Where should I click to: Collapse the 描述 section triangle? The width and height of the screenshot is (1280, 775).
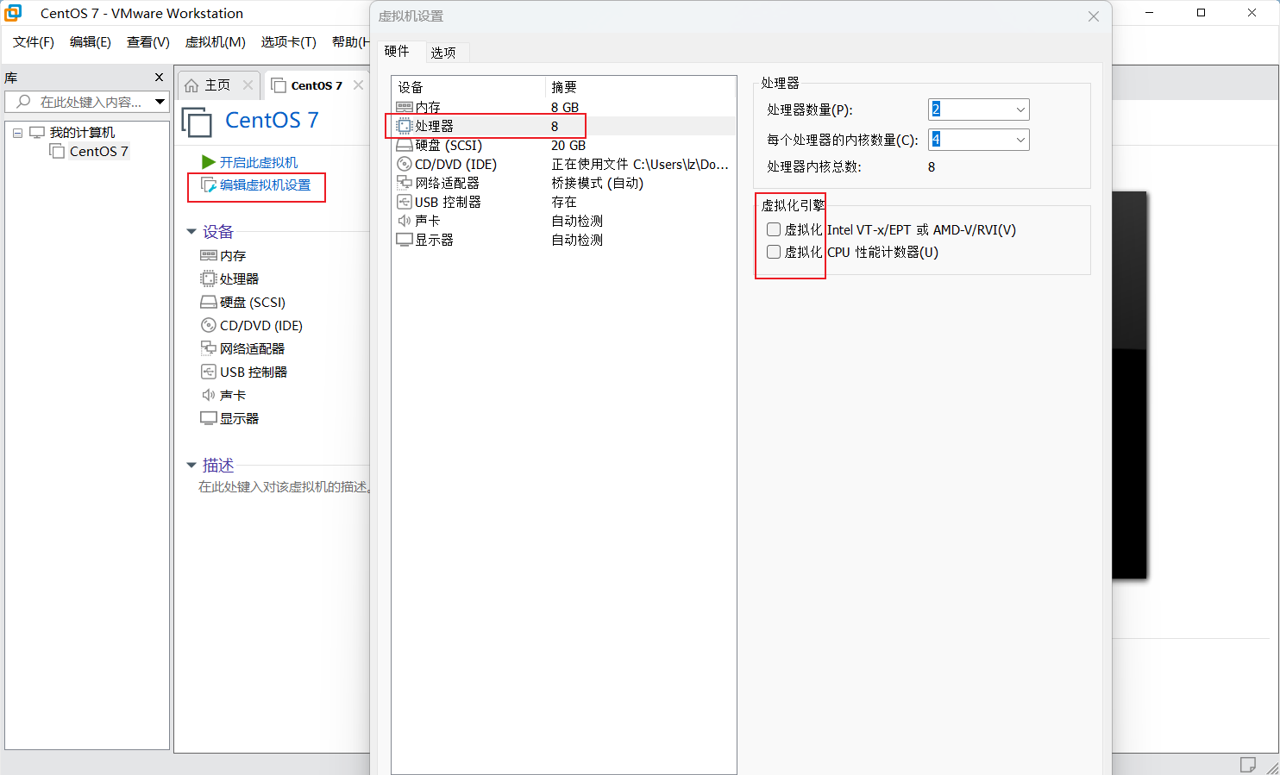[192, 465]
